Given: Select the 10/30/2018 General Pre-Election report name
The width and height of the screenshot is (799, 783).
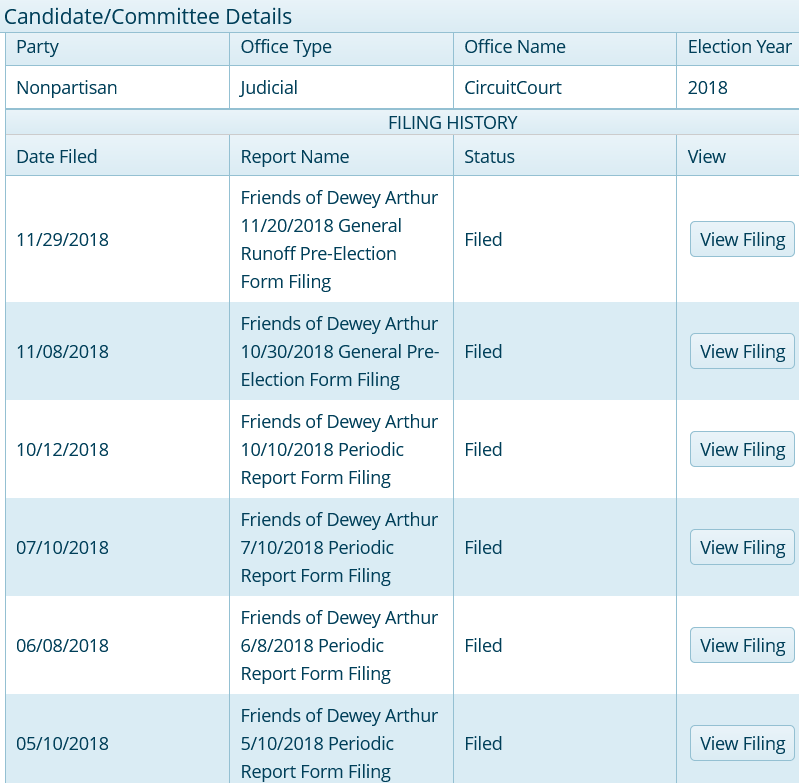Looking at the screenshot, I should point(339,352).
